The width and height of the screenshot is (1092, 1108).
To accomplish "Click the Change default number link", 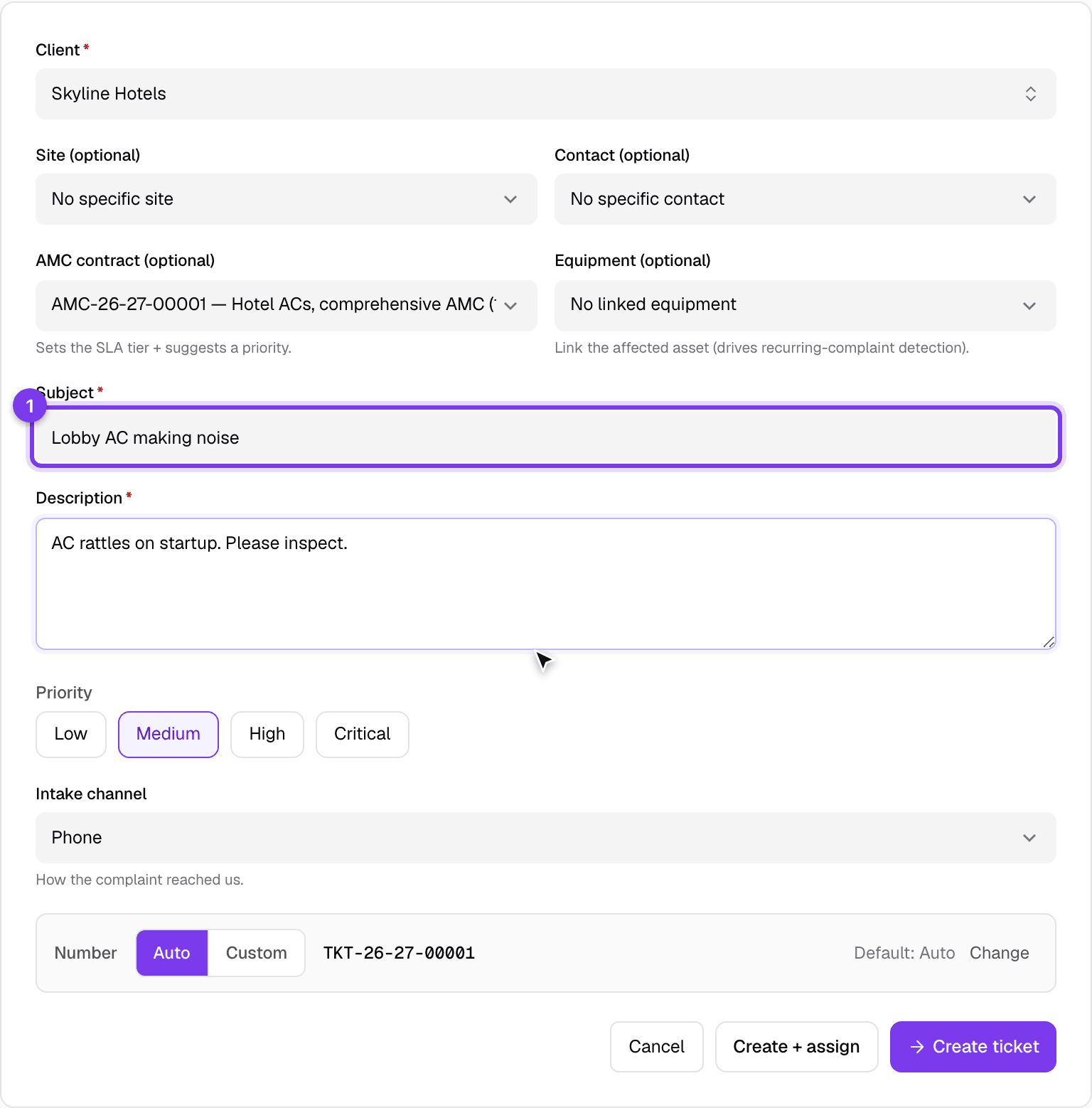I will (1000, 953).
